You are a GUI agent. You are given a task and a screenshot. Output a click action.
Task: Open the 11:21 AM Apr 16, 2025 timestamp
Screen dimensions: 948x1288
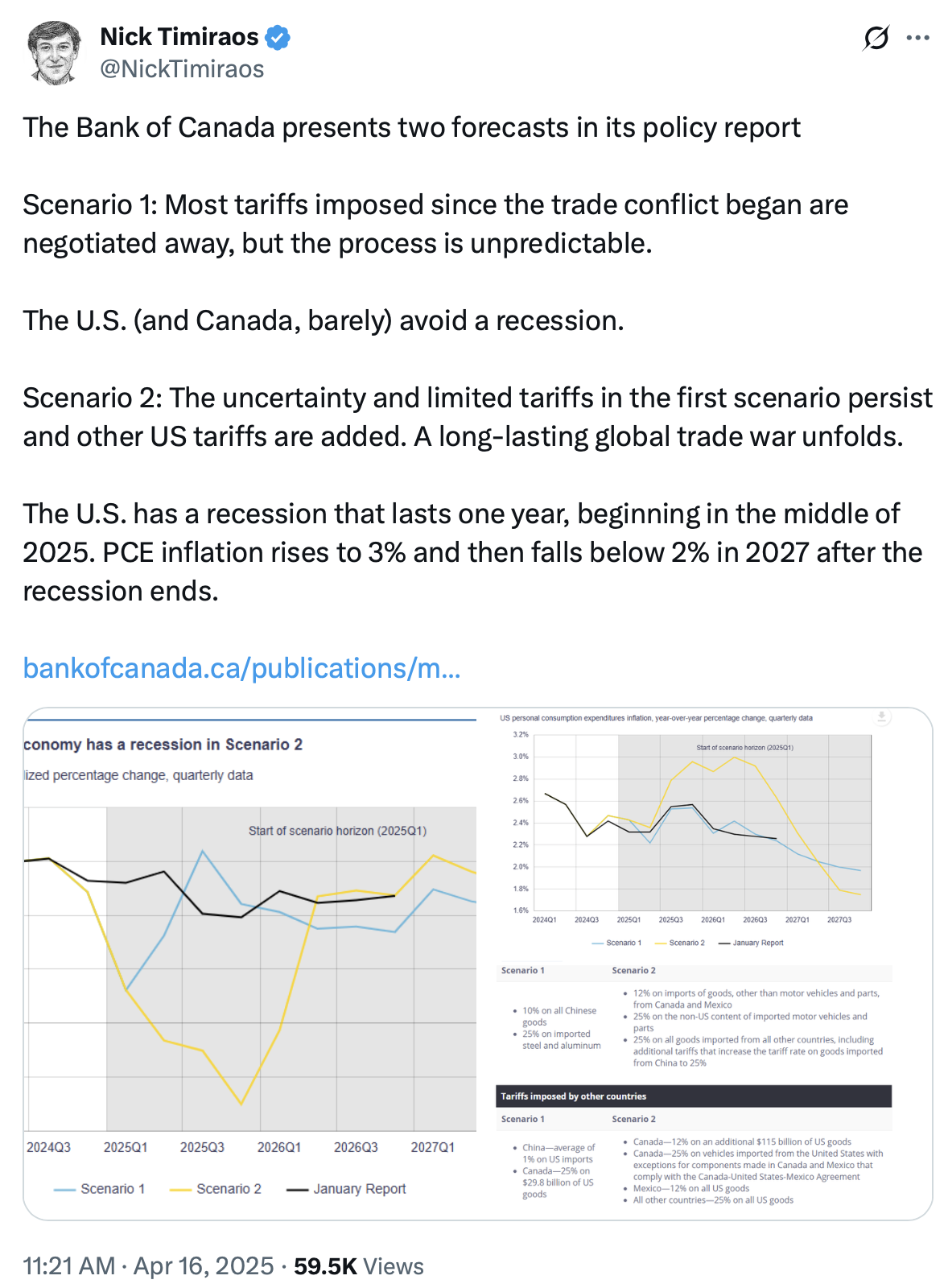(148, 1266)
